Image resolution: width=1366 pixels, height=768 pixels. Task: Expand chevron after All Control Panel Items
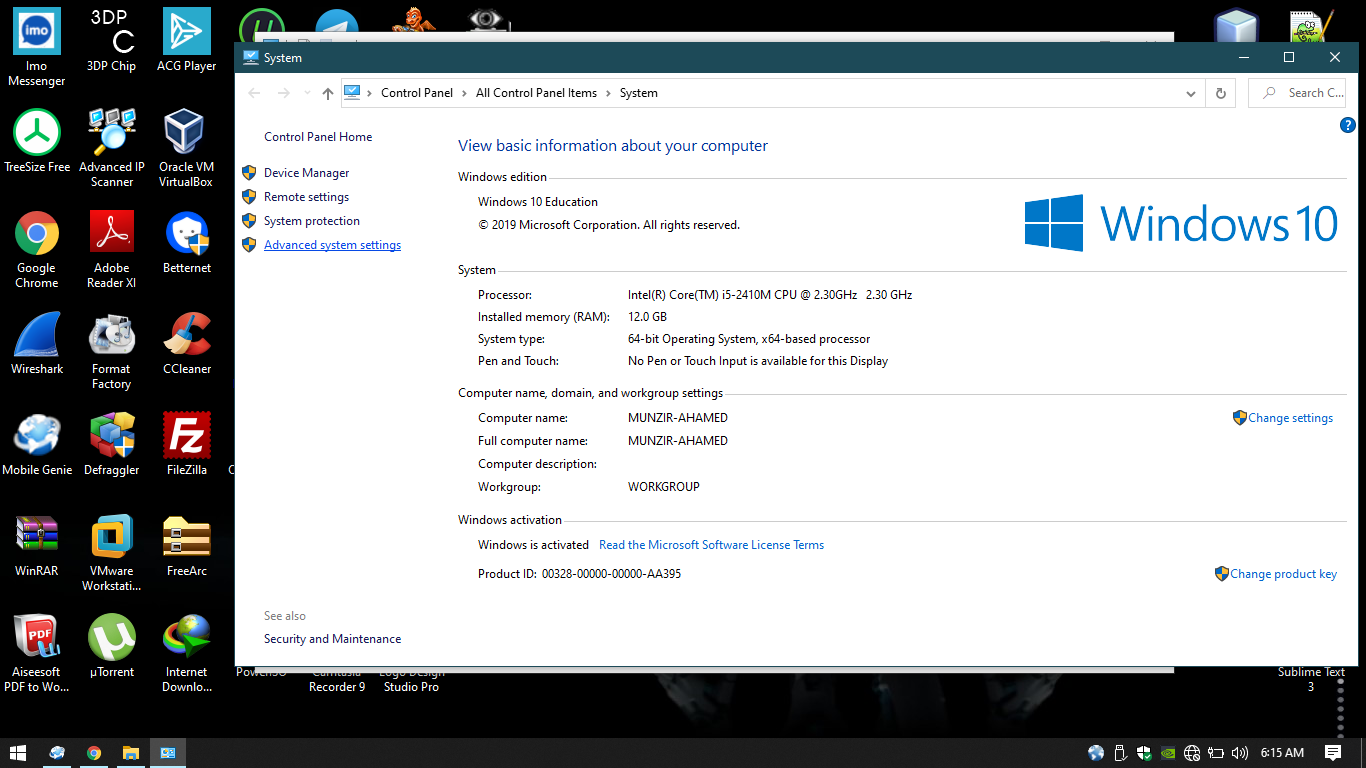point(608,93)
